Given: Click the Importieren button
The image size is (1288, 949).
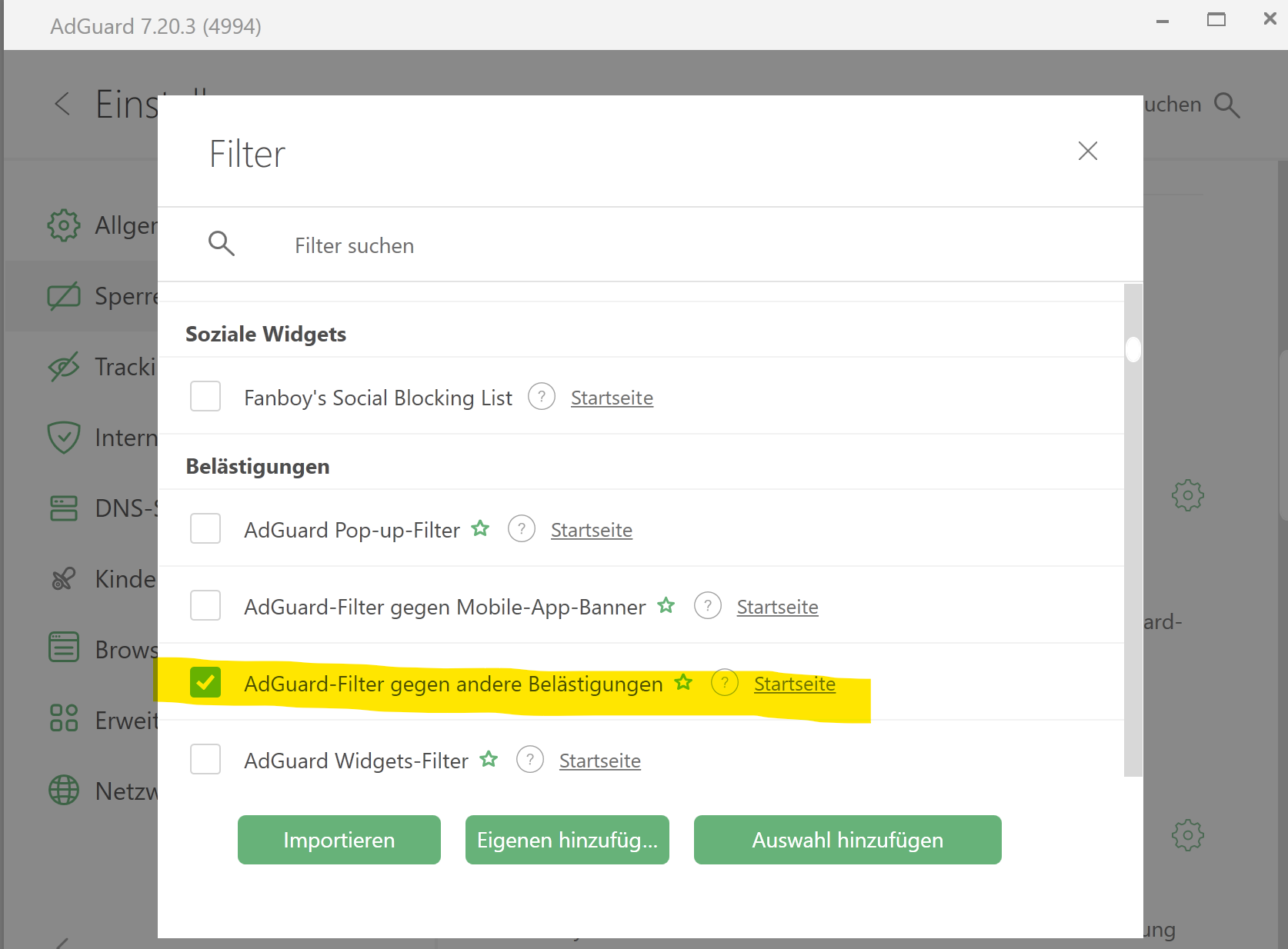Looking at the screenshot, I should (339, 840).
